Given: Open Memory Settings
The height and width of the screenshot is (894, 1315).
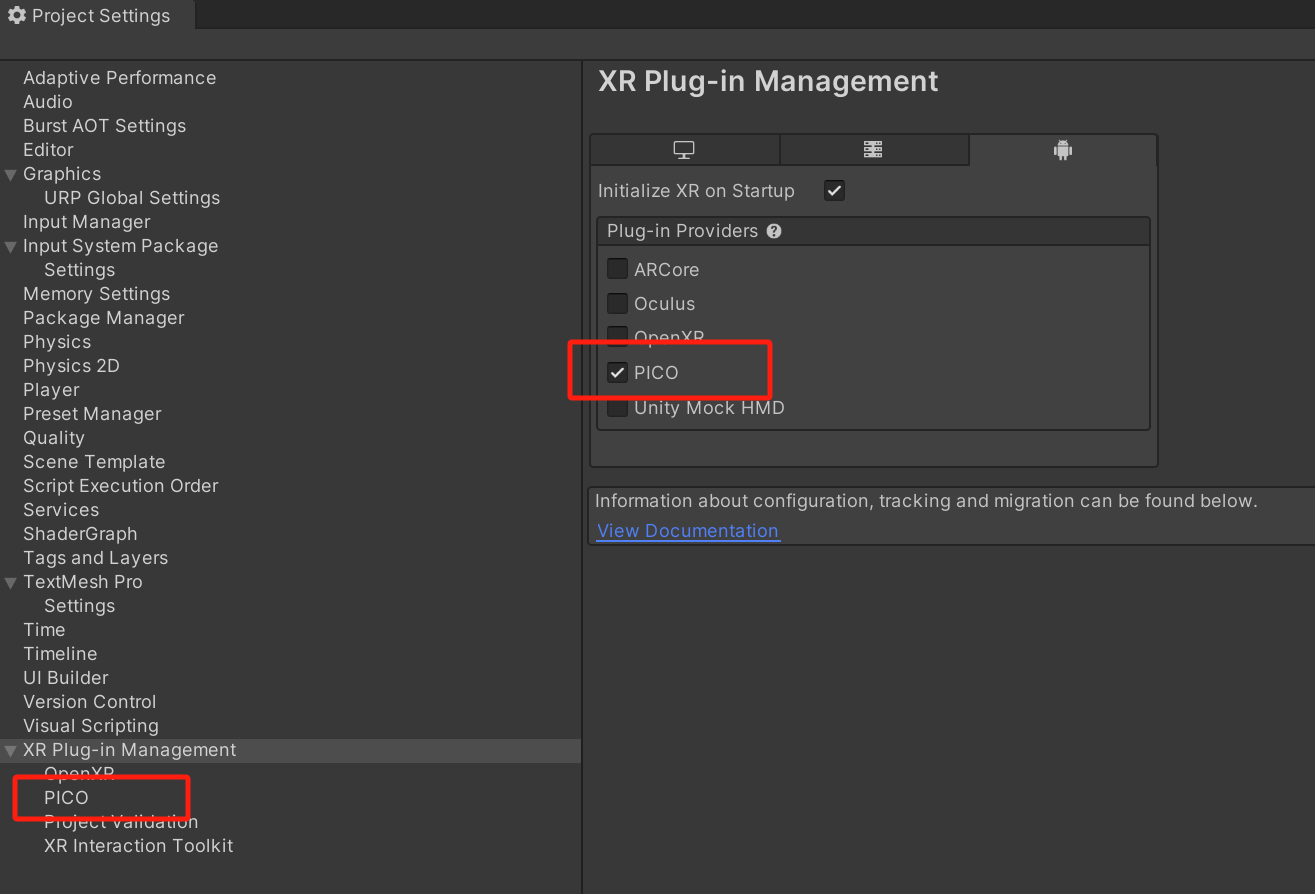Looking at the screenshot, I should (x=96, y=294).
